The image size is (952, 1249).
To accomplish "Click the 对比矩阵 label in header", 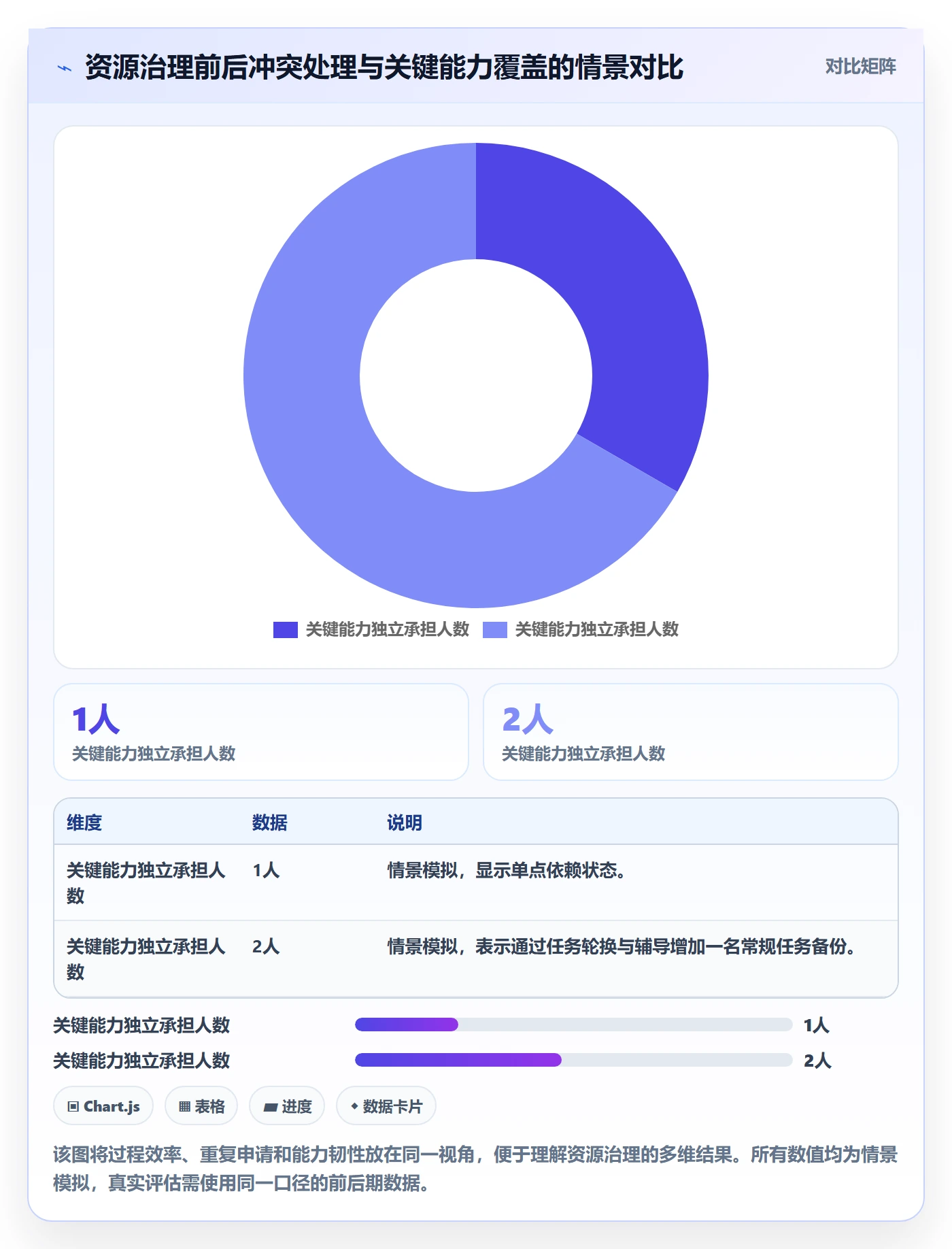I will [860, 67].
